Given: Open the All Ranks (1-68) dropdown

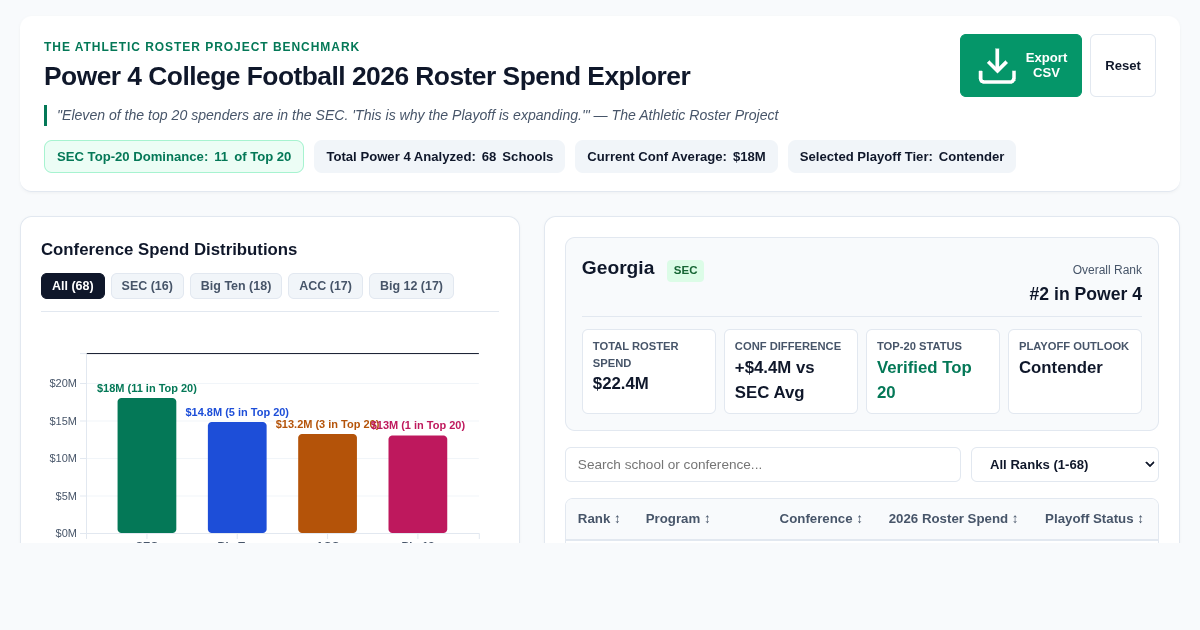Looking at the screenshot, I should (1065, 464).
